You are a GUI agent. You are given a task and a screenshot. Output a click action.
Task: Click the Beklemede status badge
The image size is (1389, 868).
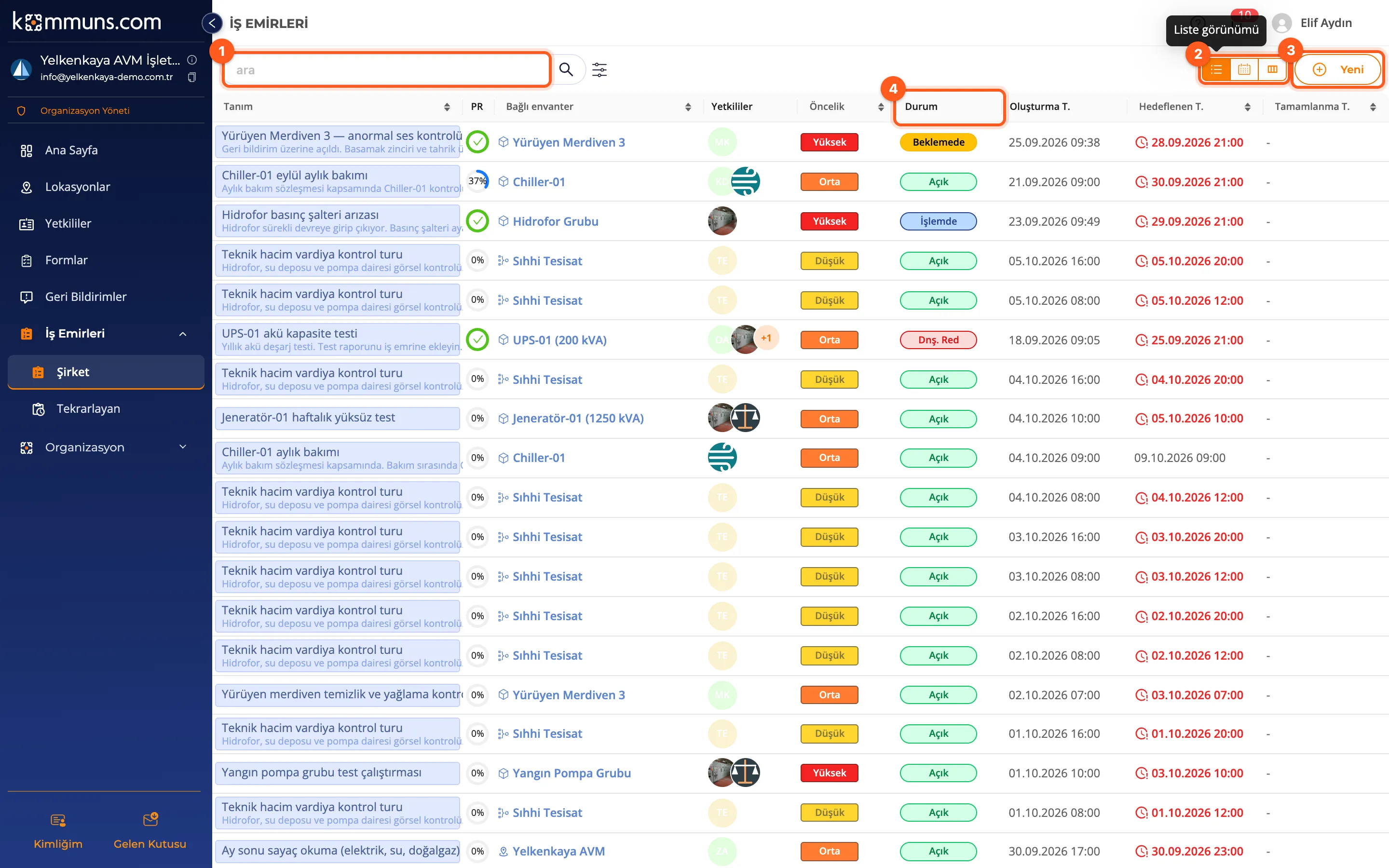(938, 142)
